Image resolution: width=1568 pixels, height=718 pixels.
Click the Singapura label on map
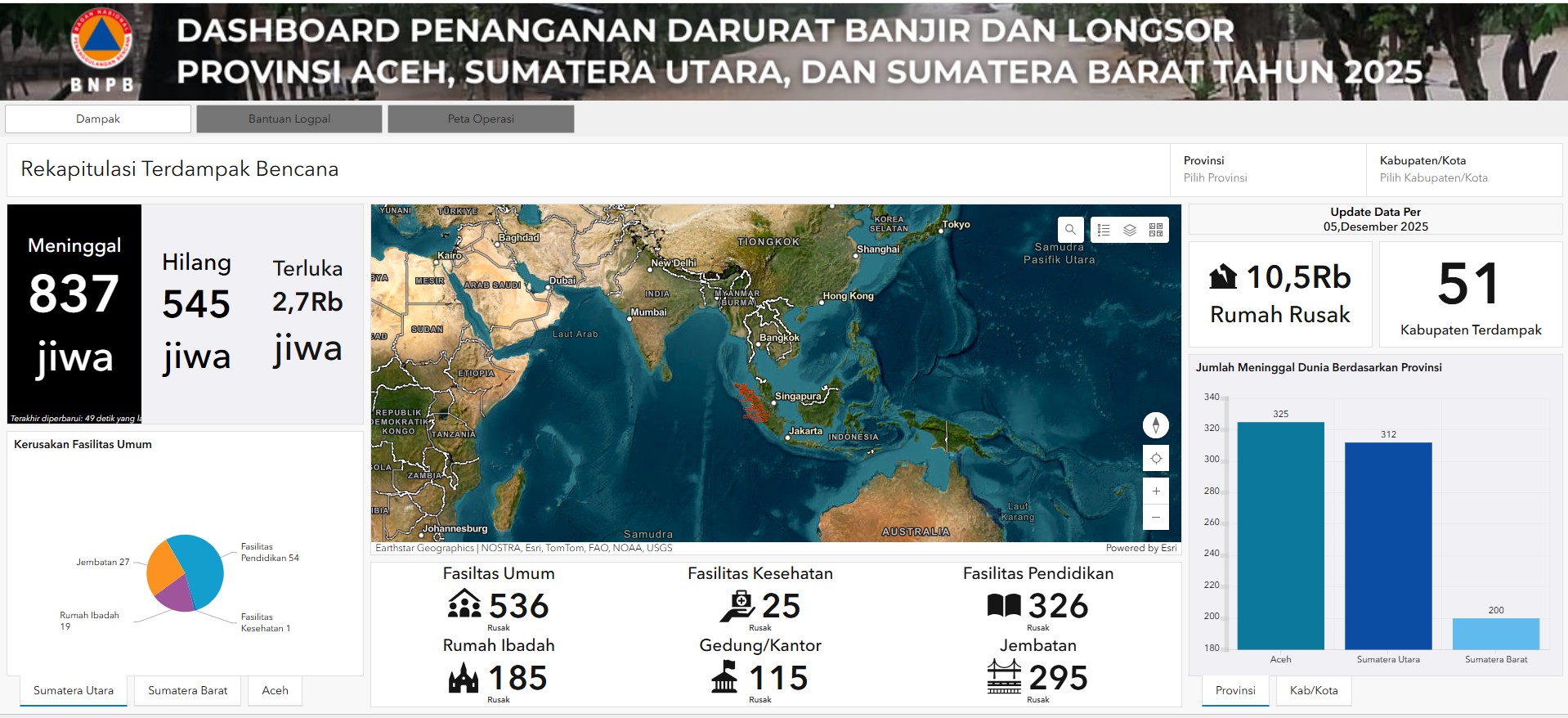click(x=798, y=397)
